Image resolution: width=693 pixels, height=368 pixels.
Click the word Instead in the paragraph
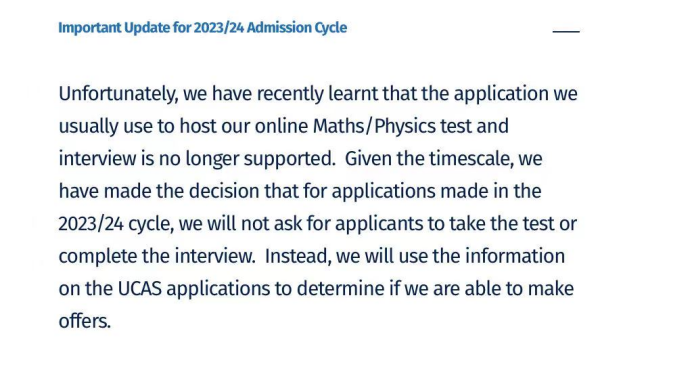pos(298,256)
